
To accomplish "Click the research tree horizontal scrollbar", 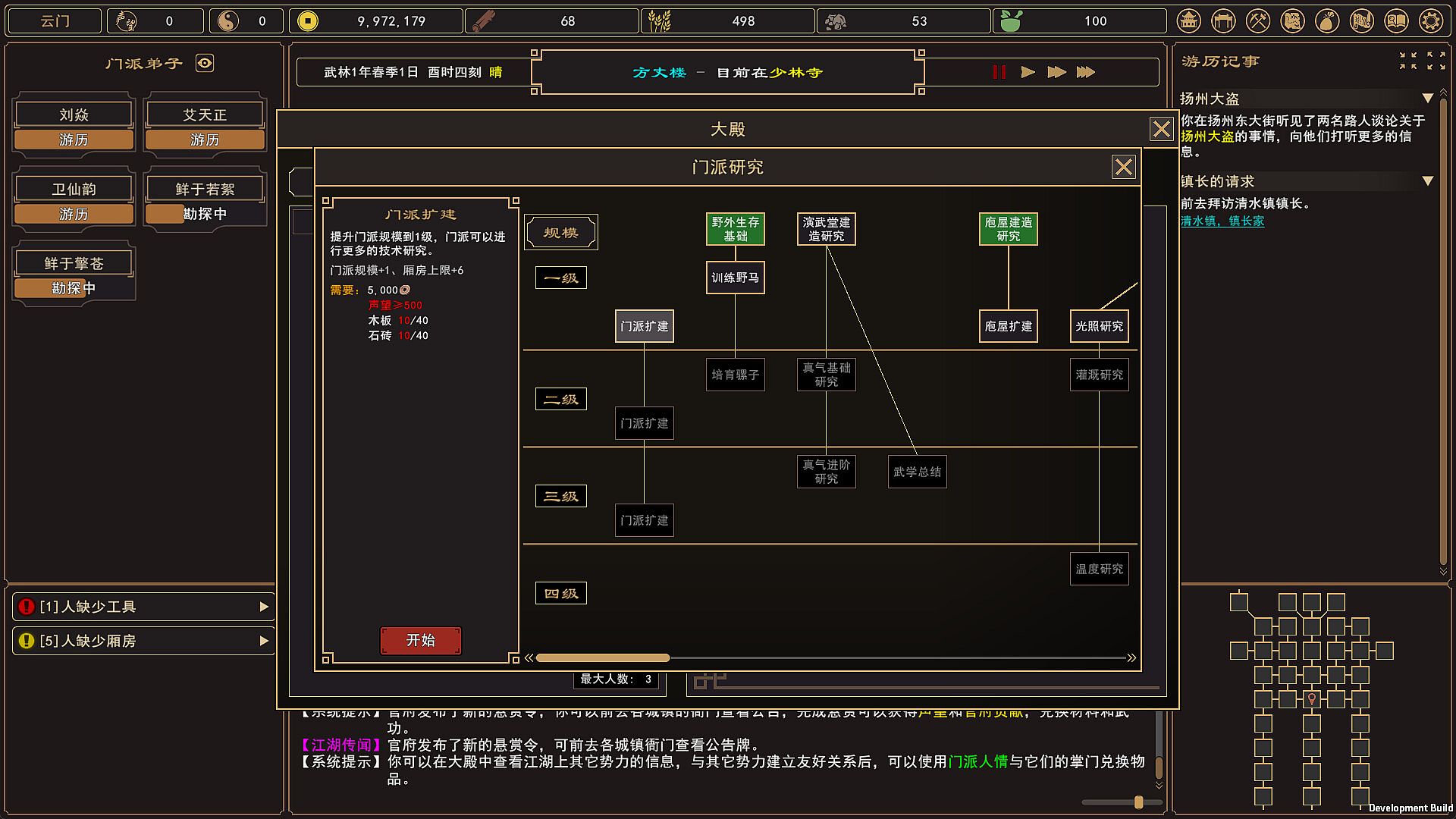I will coord(603,657).
